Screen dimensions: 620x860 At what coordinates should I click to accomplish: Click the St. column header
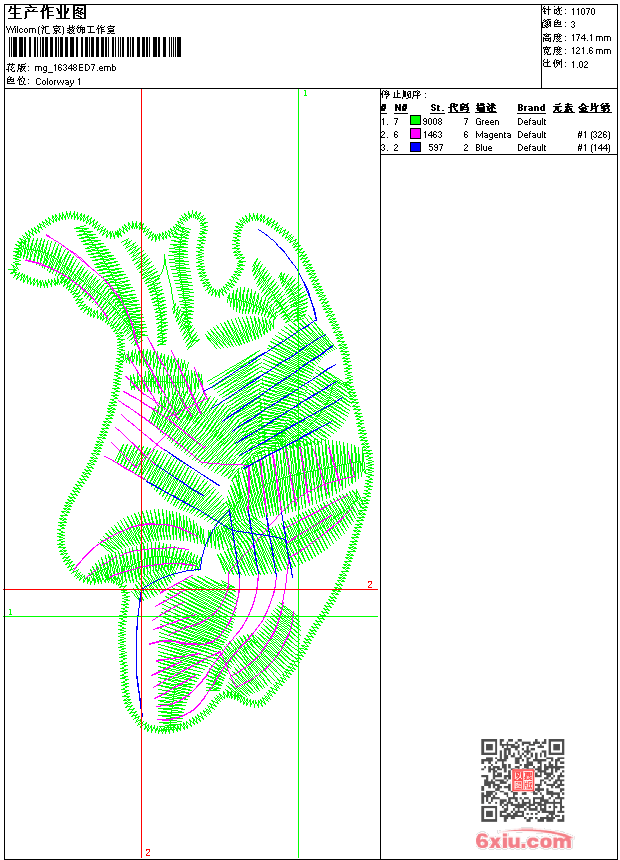[x=436, y=108]
